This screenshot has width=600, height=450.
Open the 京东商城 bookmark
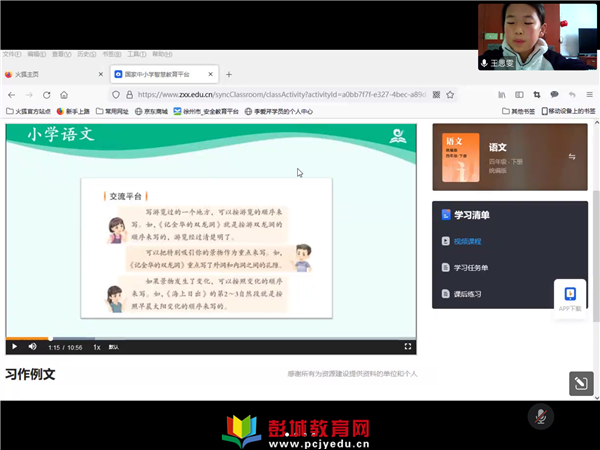click(x=152, y=111)
